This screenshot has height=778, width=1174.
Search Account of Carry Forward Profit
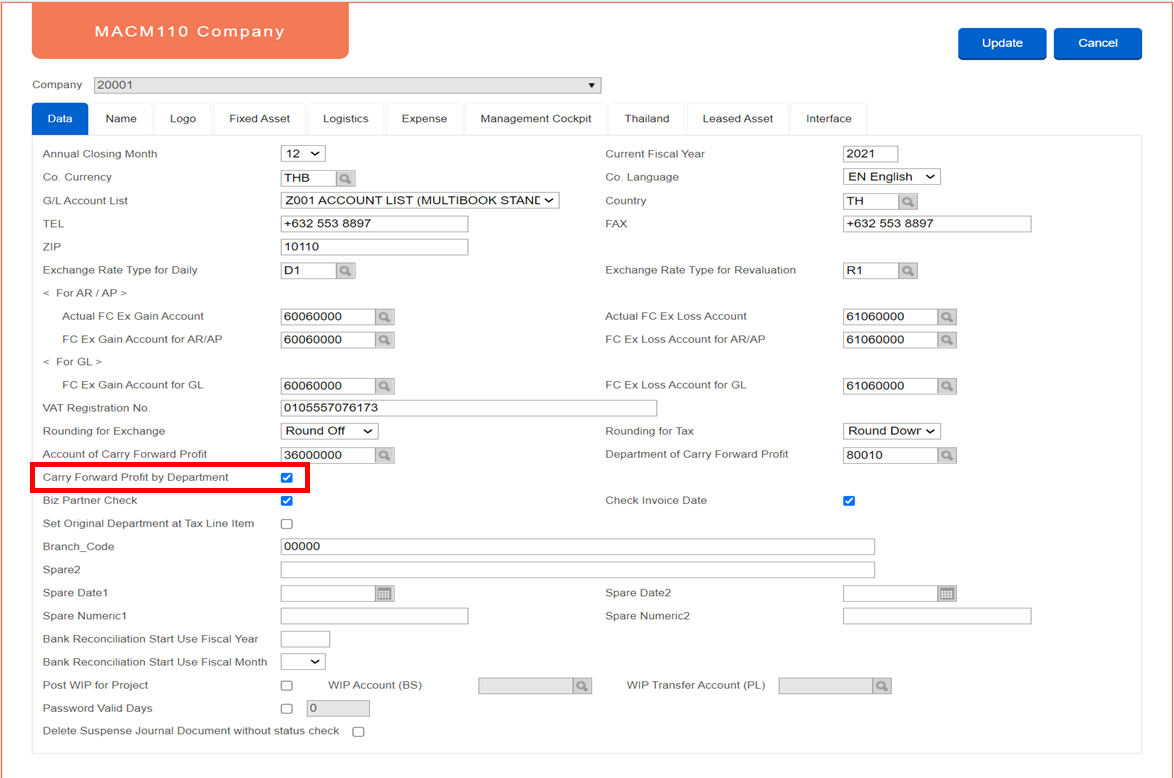(x=384, y=455)
